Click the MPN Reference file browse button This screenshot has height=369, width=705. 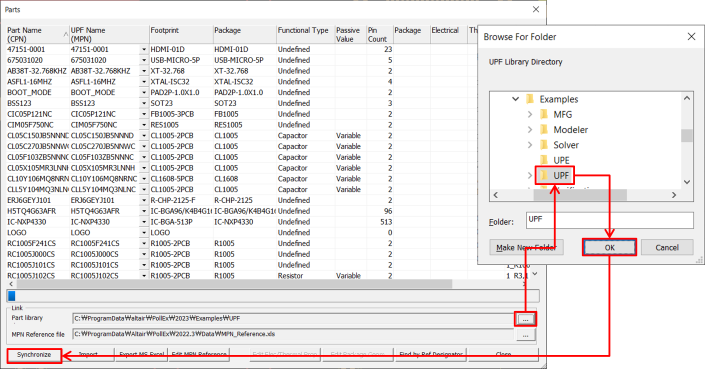[525, 335]
